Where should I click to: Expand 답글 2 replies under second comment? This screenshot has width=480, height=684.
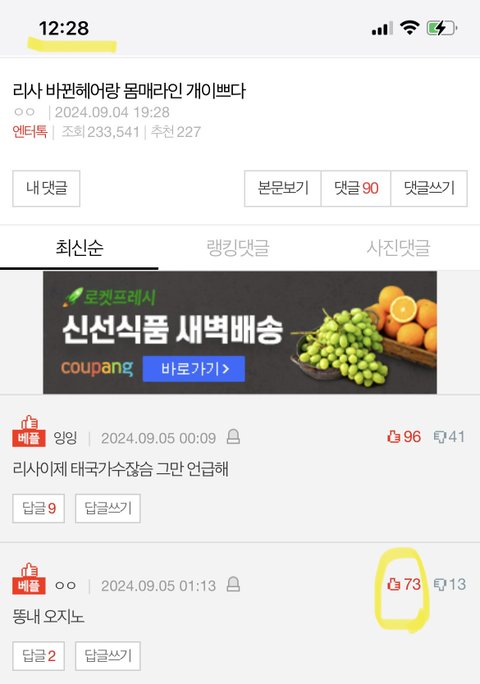(x=38, y=656)
